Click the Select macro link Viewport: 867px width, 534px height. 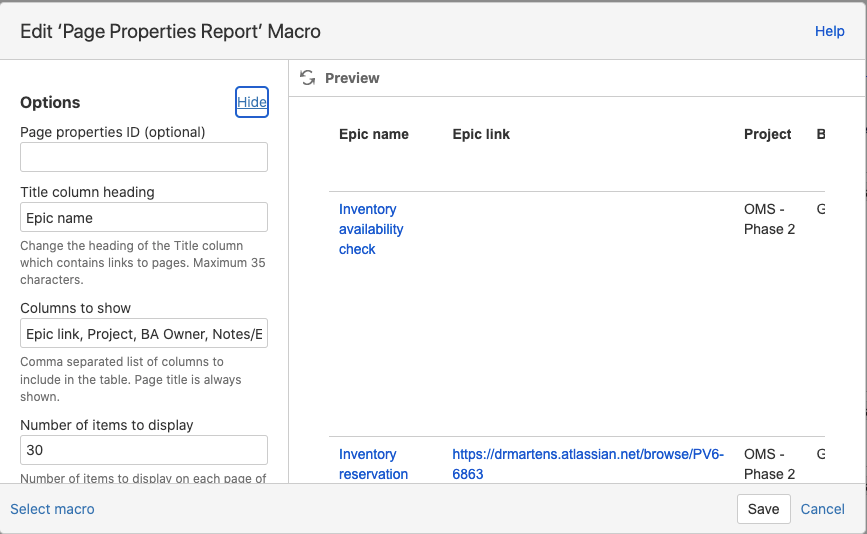(x=52, y=509)
